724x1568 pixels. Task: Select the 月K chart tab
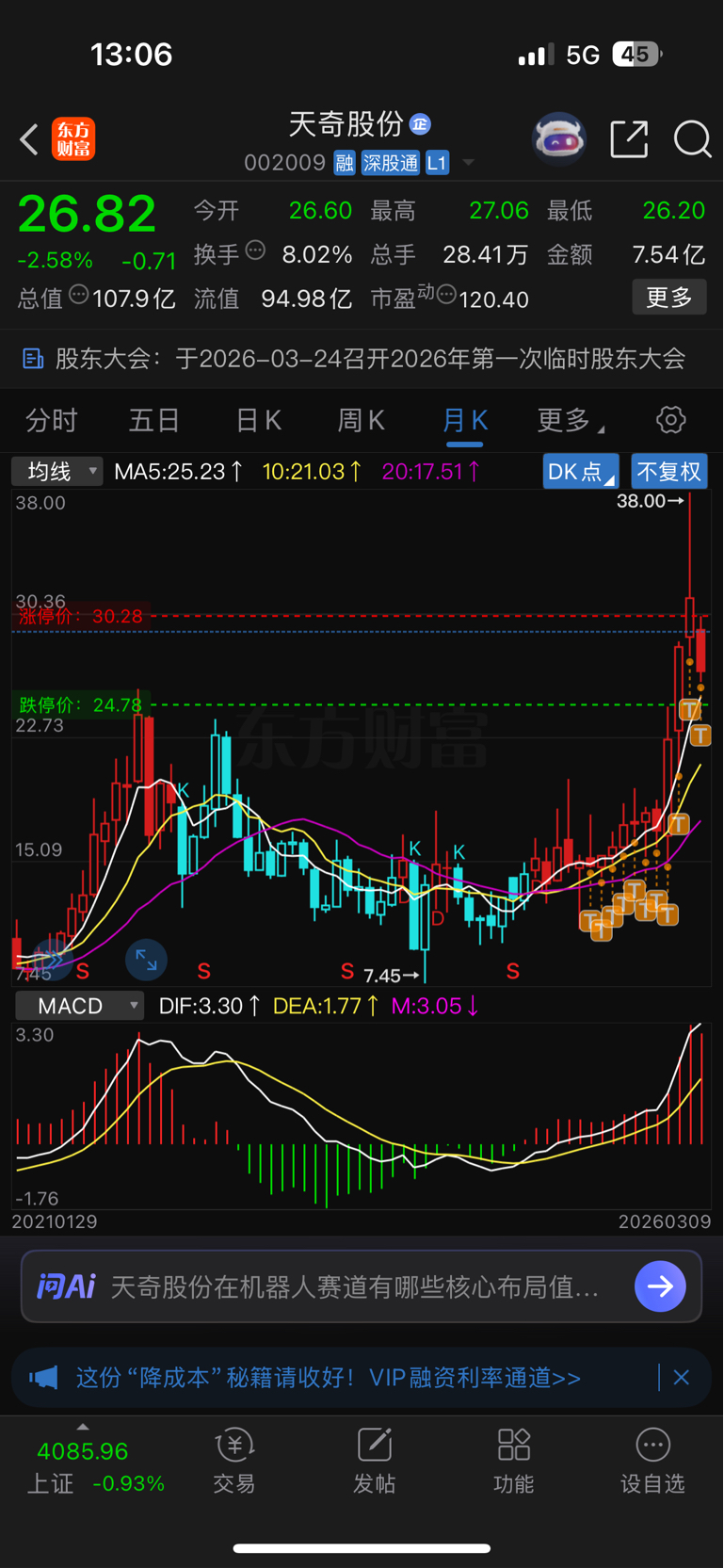[x=465, y=420]
